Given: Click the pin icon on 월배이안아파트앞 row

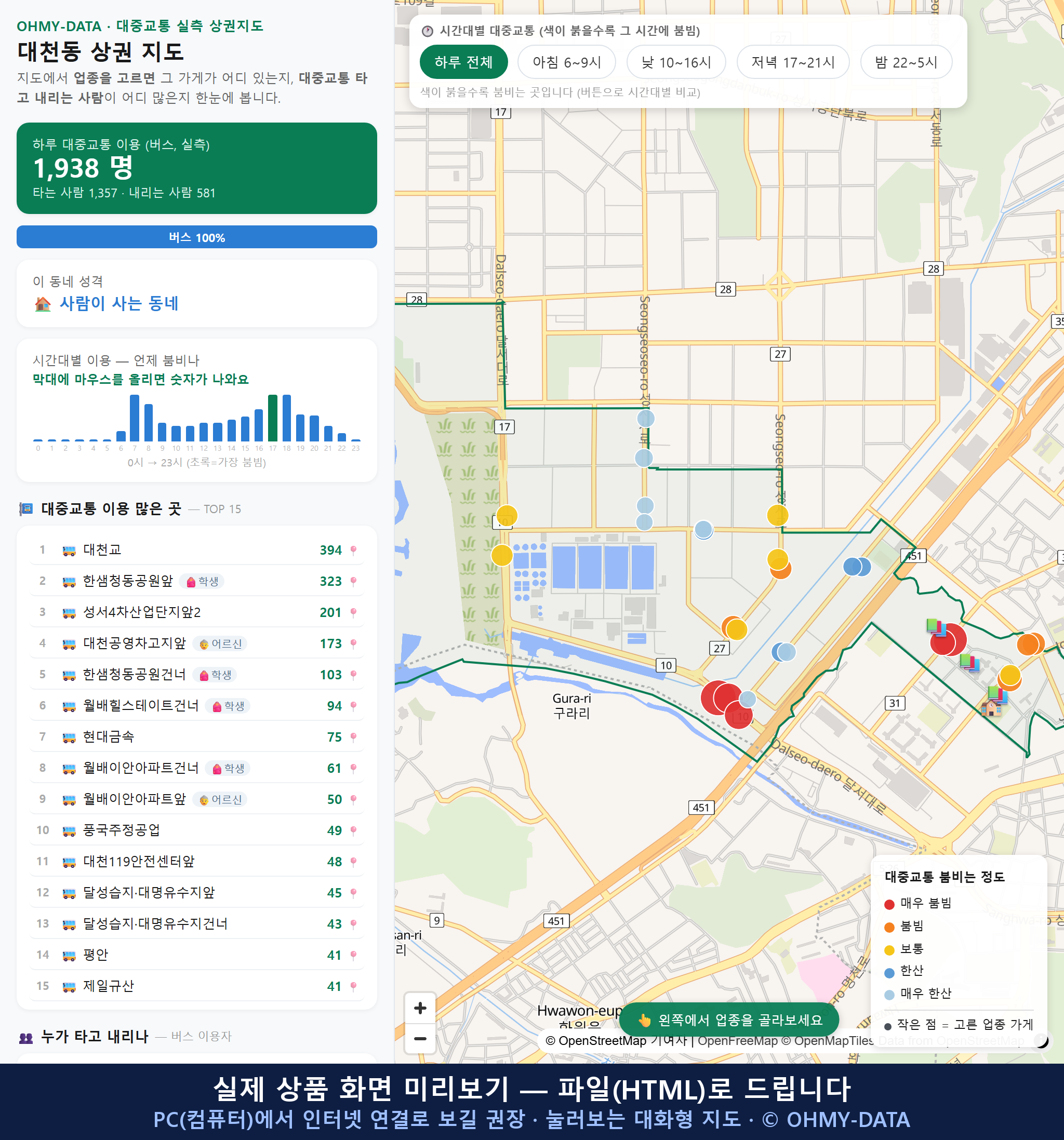Looking at the screenshot, I should point(353,799).
